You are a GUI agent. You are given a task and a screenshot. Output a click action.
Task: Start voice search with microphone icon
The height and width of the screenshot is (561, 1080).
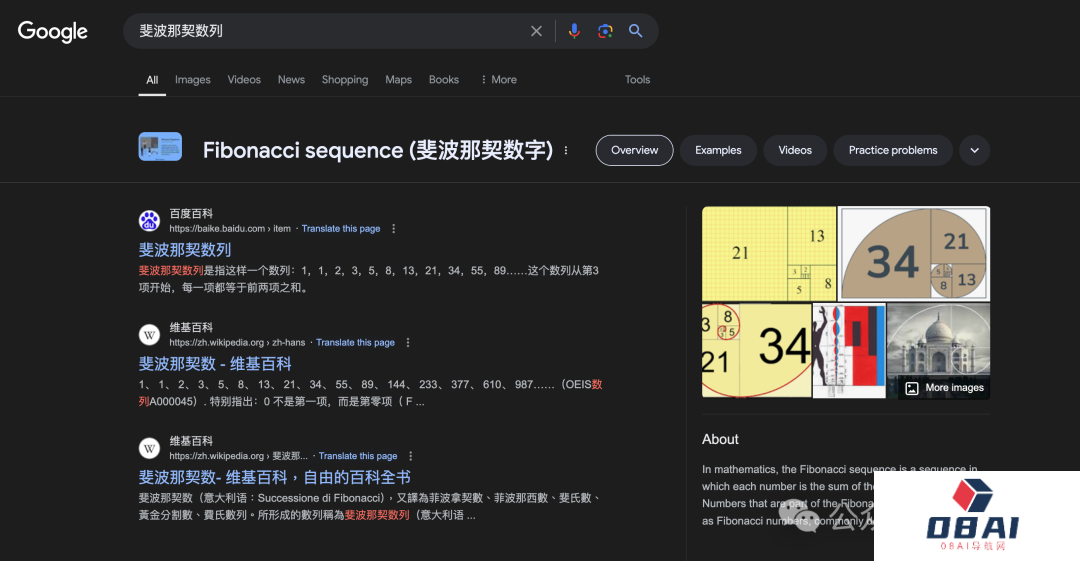pyautogui.click(x=574, y=31)
